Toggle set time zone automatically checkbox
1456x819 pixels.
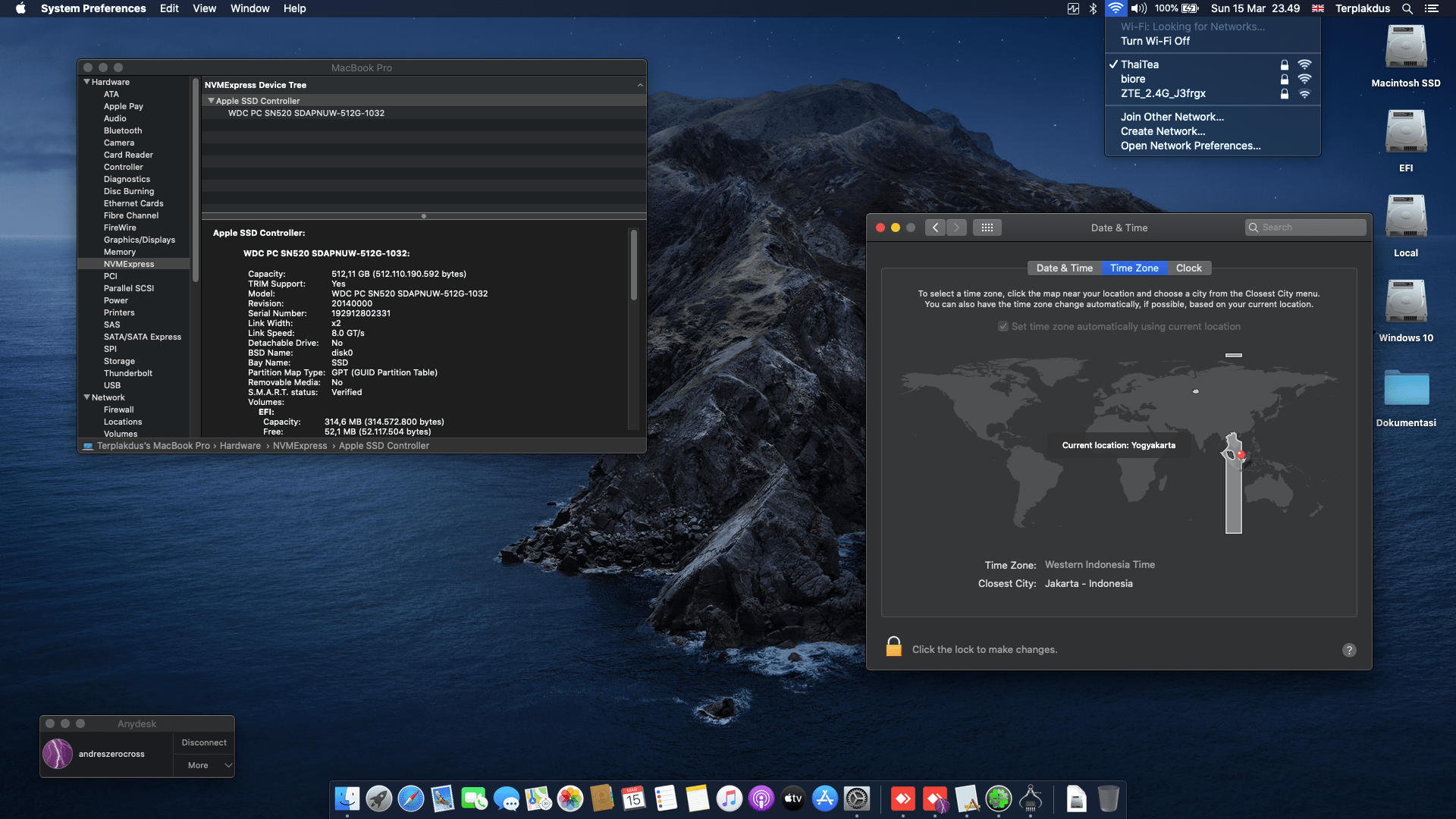1003,326
